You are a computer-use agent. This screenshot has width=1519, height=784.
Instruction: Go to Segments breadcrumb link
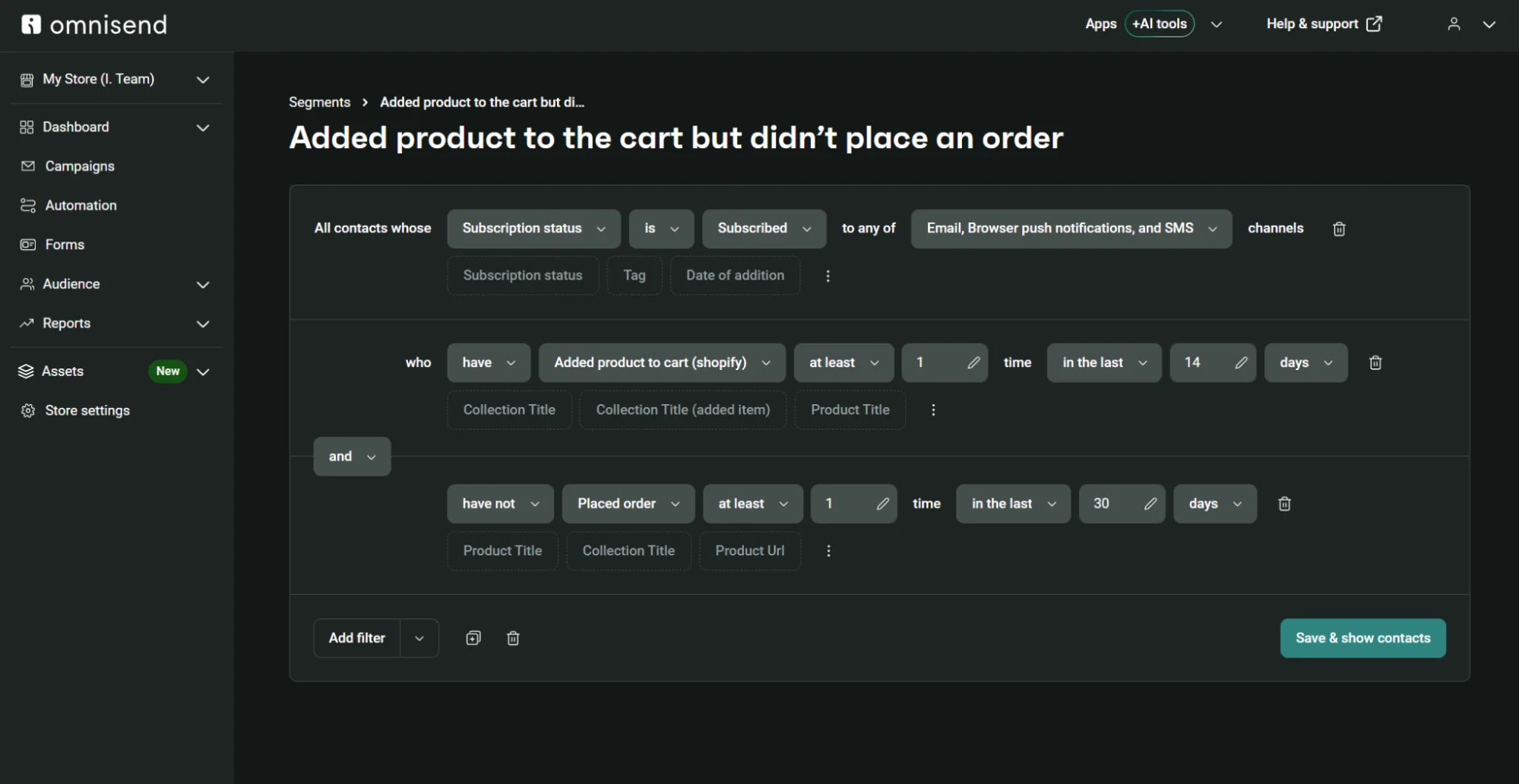click(x=319, y=102)
